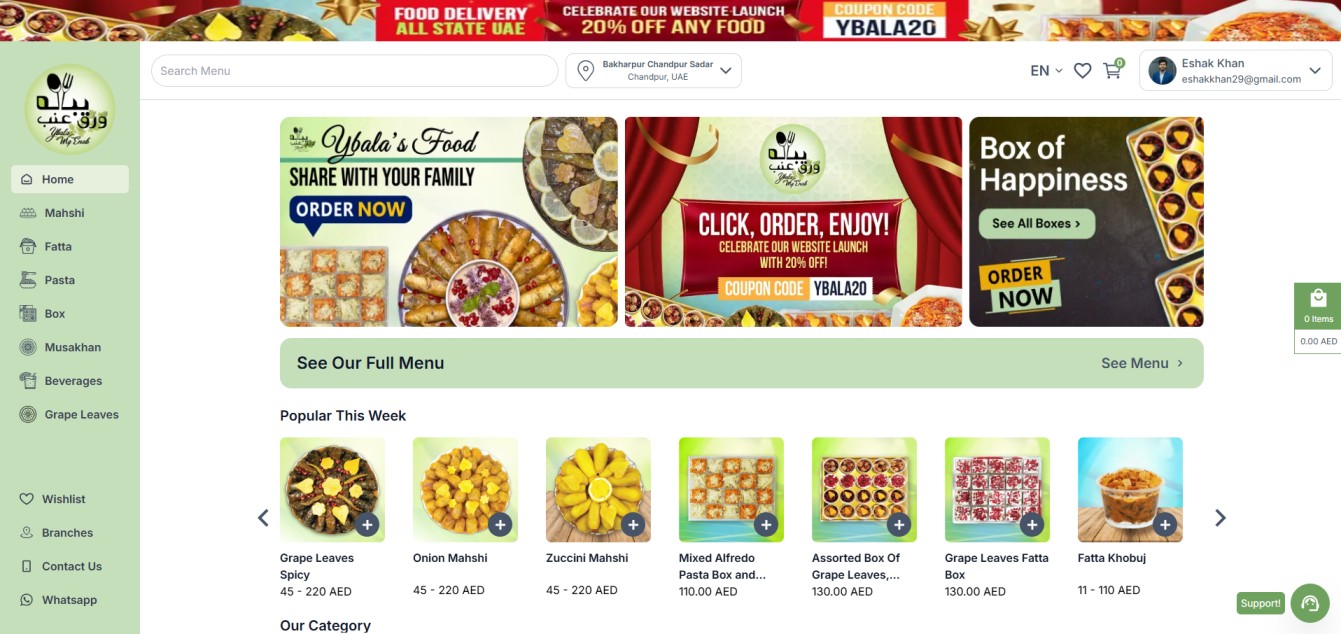Show previous popular items with left arrow
The image size is (1341, 634).
coord(263,518)
